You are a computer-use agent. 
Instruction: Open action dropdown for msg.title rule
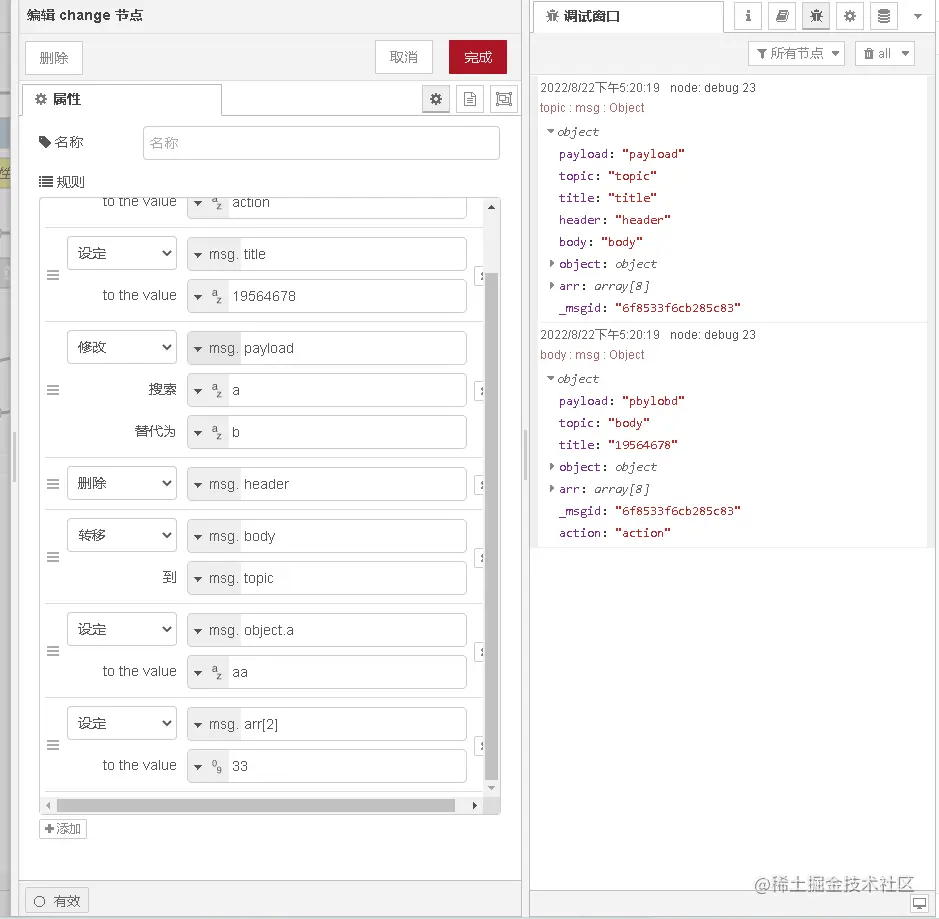122,253
